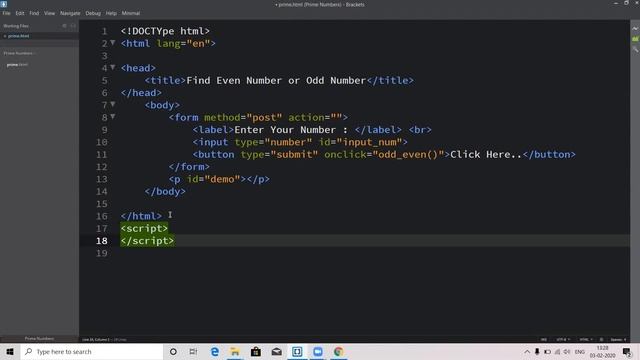The height and width of the screenshot is (360, 640).
Task: Open the notification center icon
Action: (627, 351)
